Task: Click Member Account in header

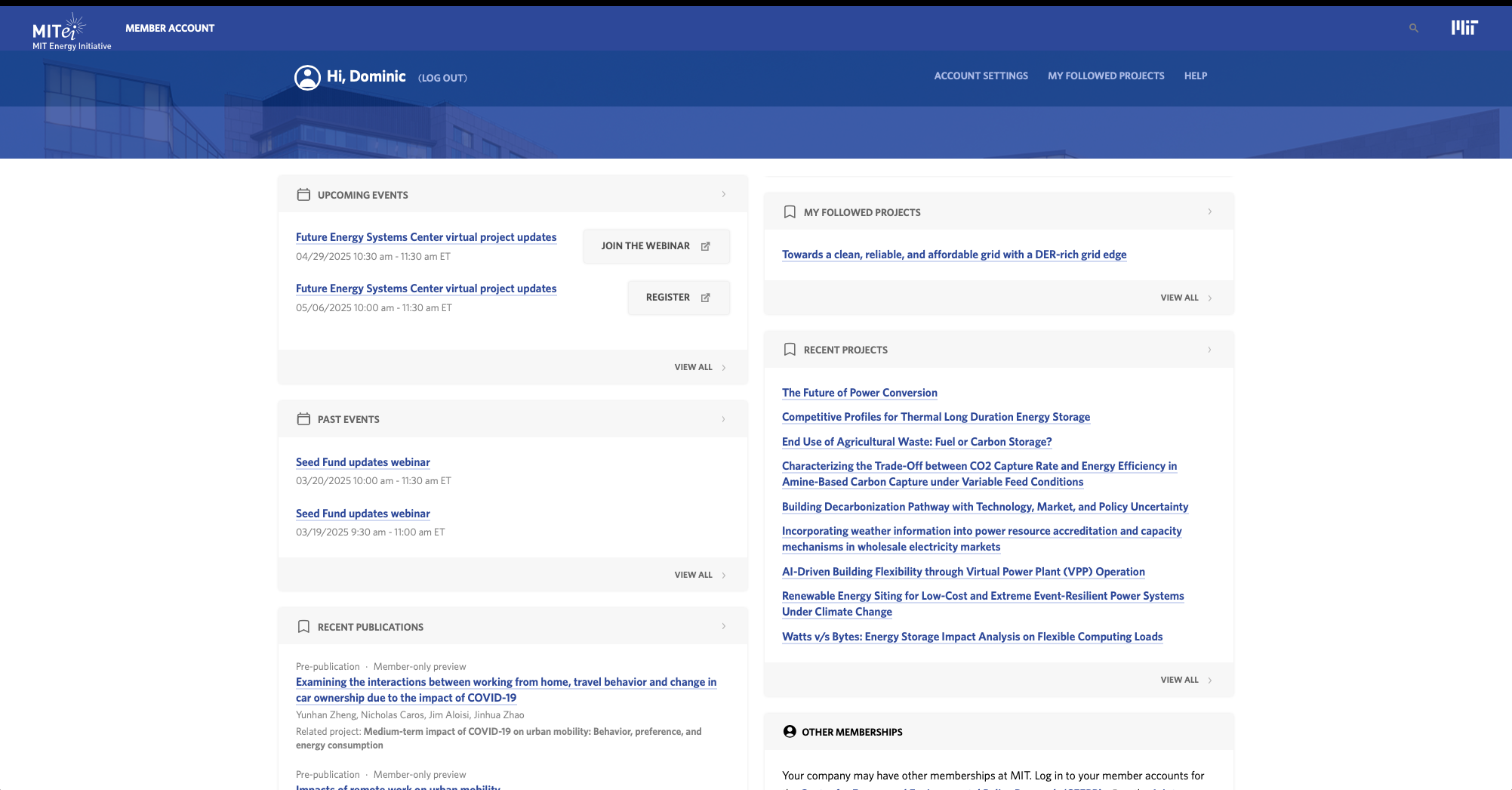Action: pyautogui.click(x=170, y=28)
